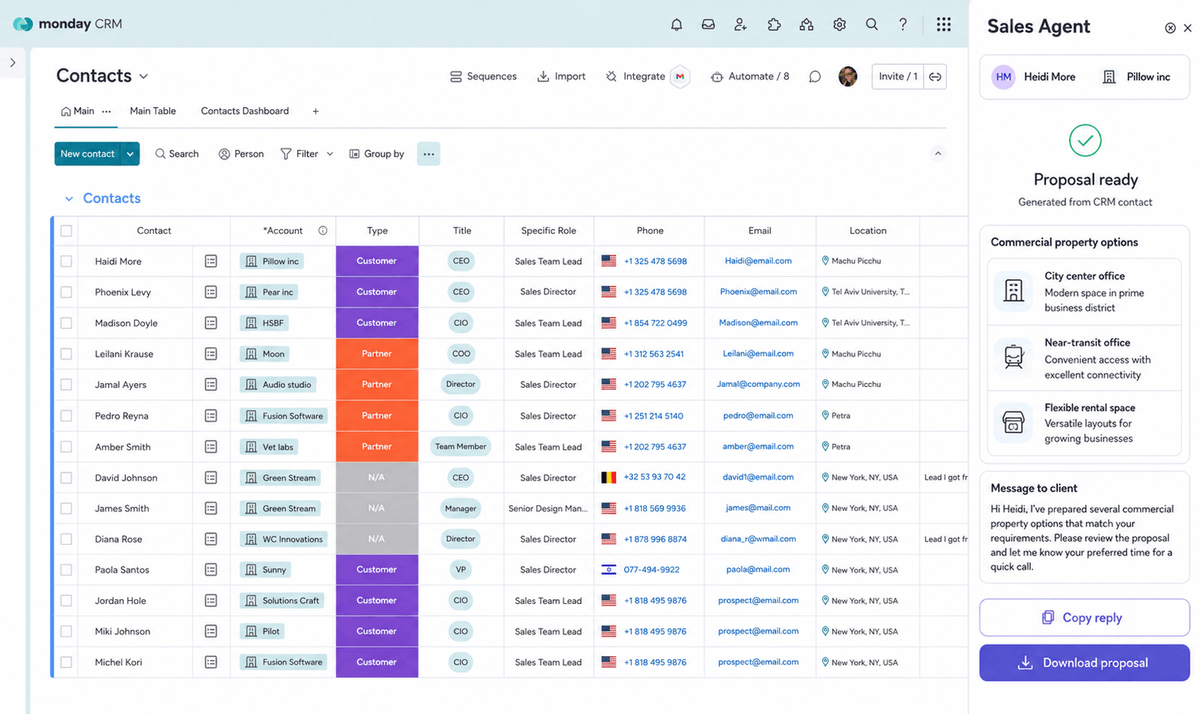The width and height of the screenshot is (1200, 714).
Task: Toggle the select-all checkbox in header row
Action: click(x=66, y=230)
